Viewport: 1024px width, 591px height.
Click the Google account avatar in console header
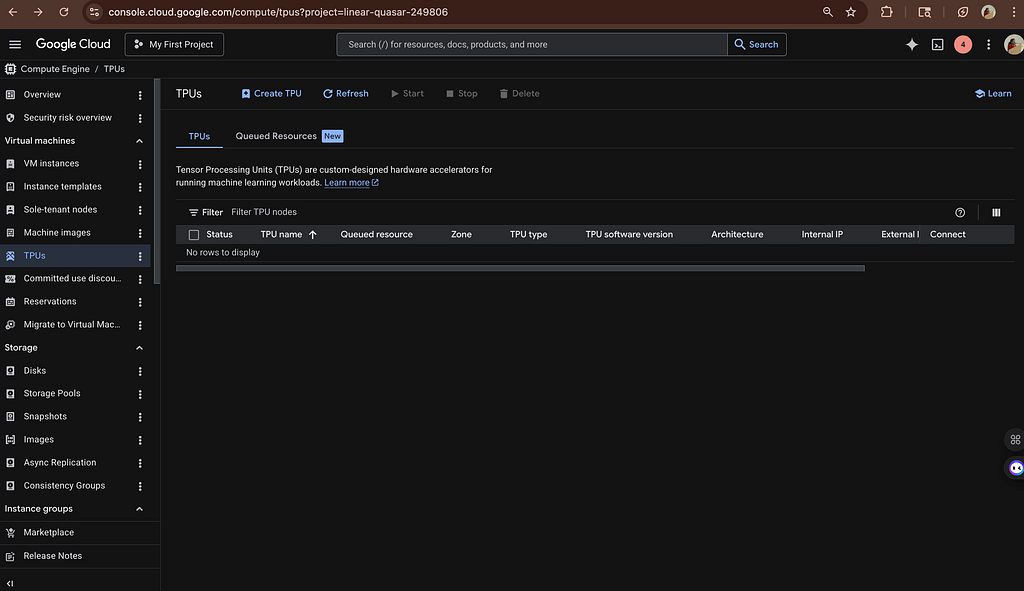coord(1014,44)
